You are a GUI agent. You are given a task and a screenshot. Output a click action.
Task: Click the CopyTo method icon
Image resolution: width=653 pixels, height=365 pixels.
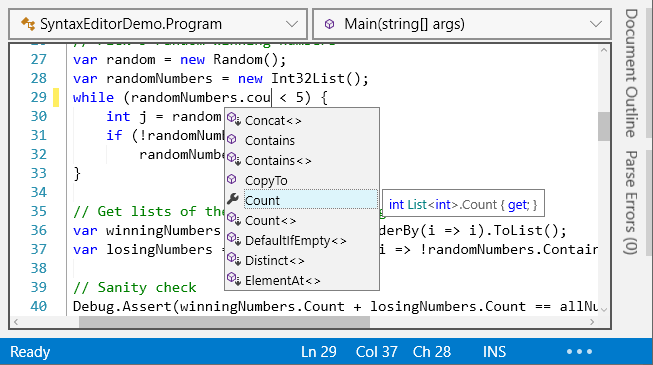[x=232, y=180]
